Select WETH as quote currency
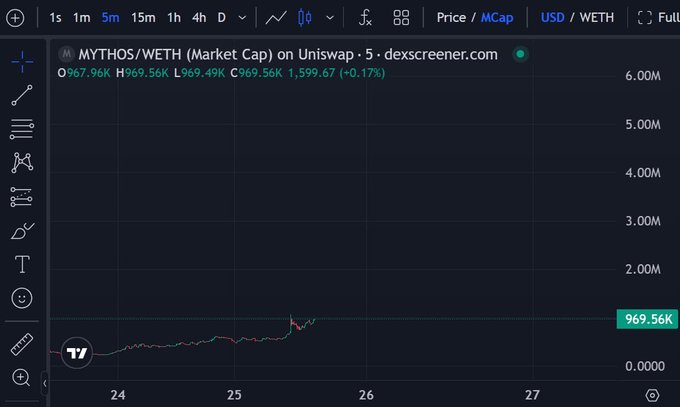Viewport: 680px width, 407px height. click(597, 18)
